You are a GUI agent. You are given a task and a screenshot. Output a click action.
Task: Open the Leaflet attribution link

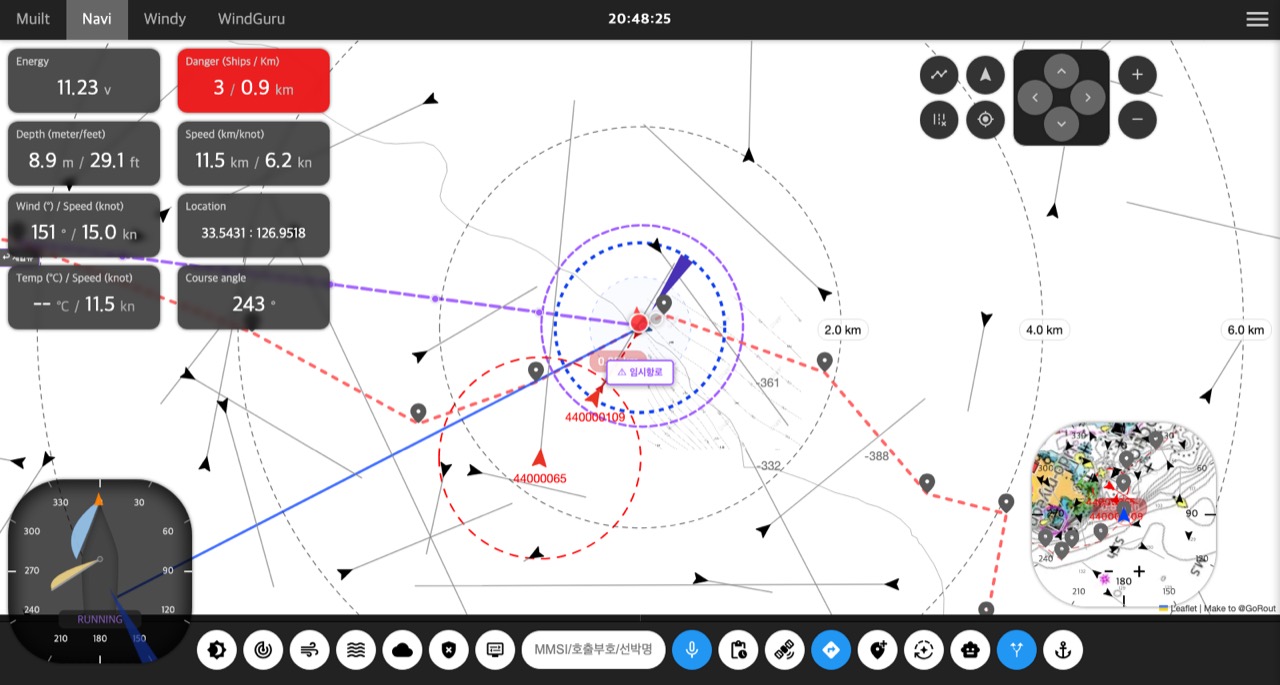(1183, 608)
